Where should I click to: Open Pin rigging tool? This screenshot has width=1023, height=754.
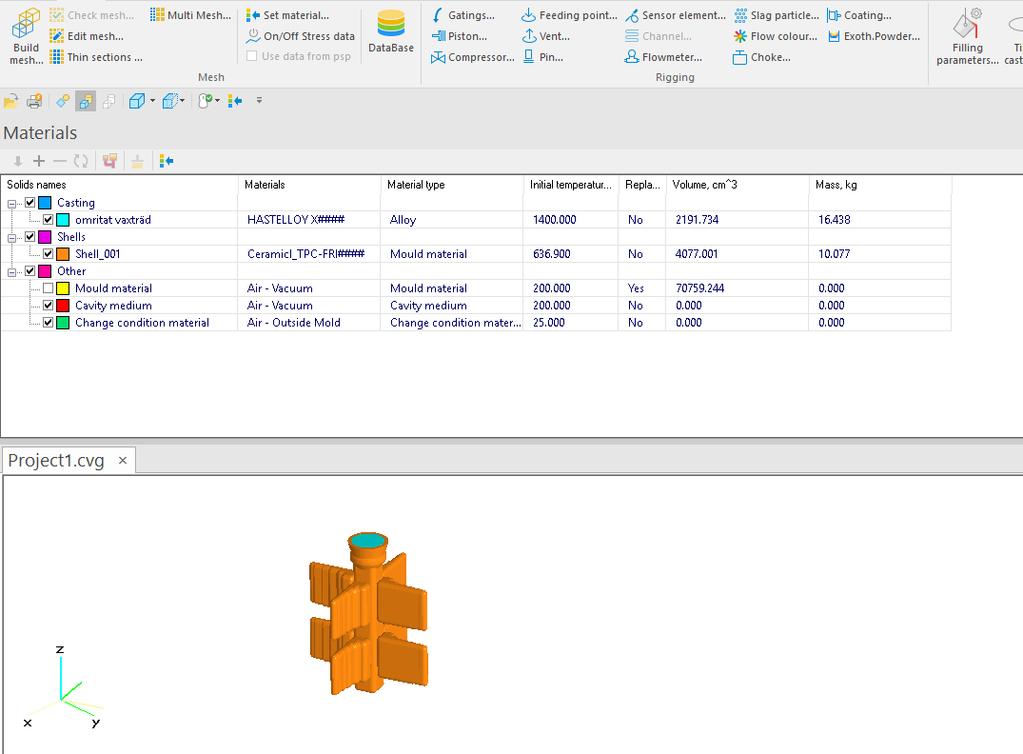point(543,57)
